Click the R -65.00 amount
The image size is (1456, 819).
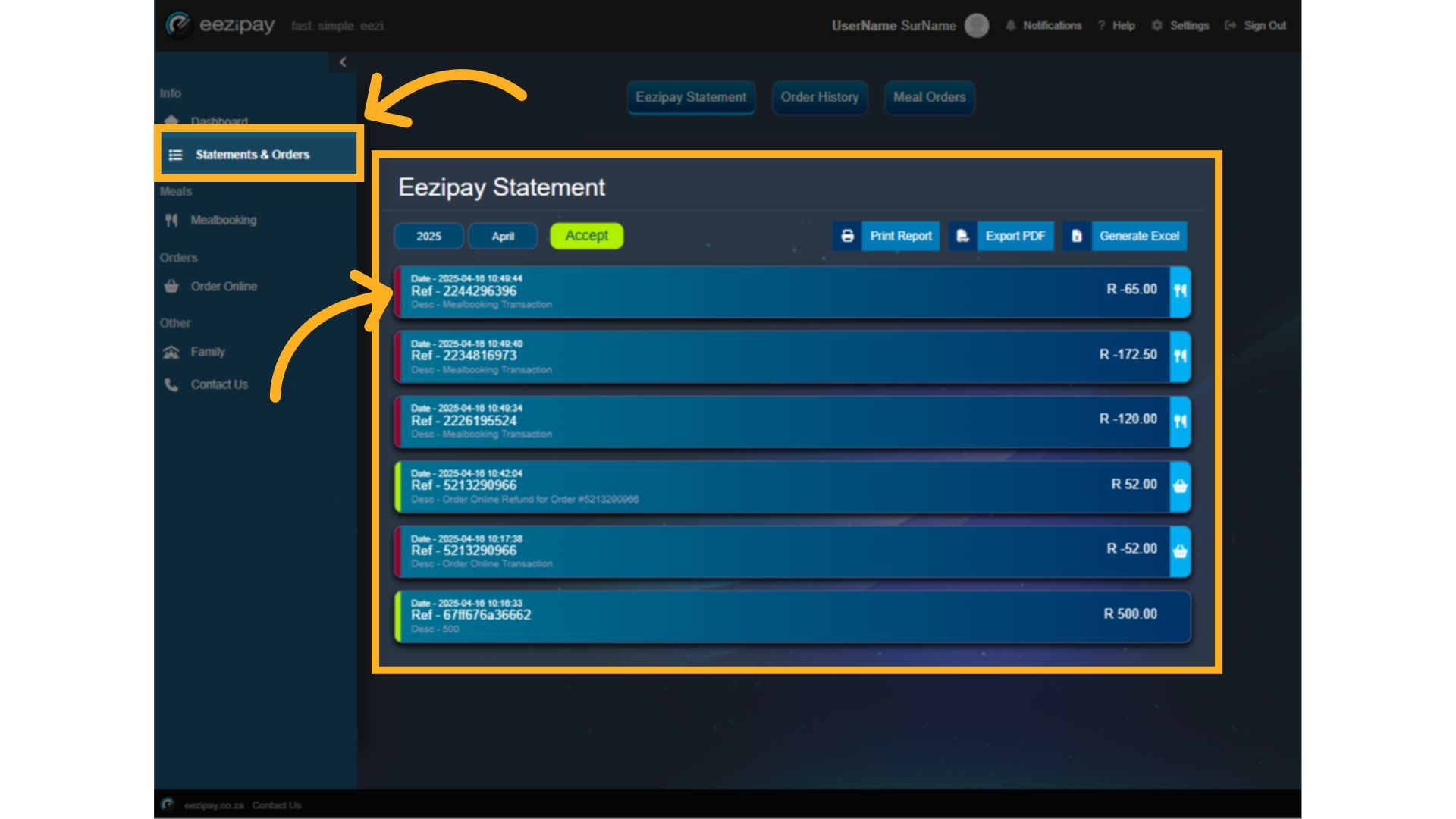tap(1131, 290)
